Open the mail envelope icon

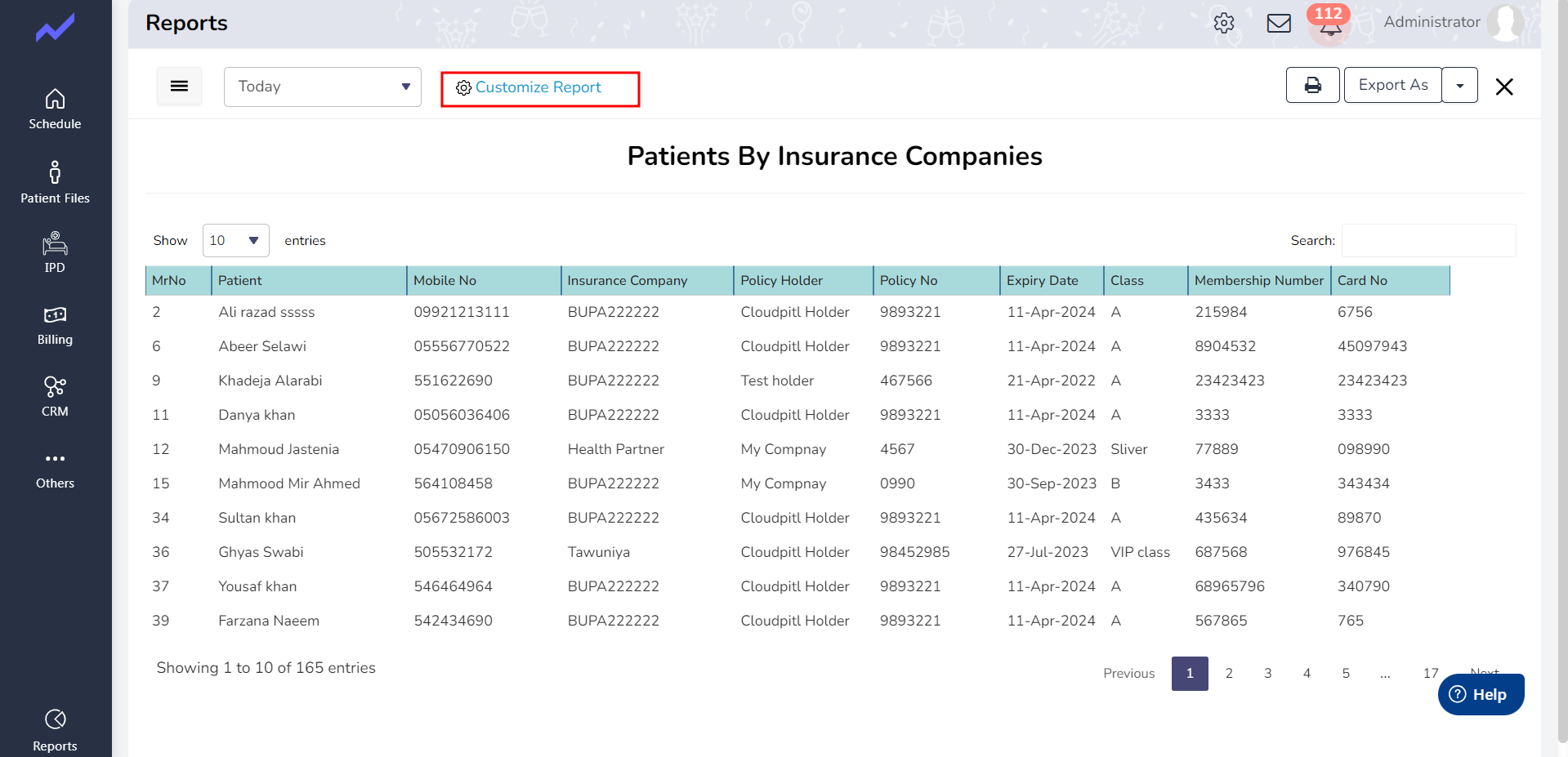tap(1279, 23)
